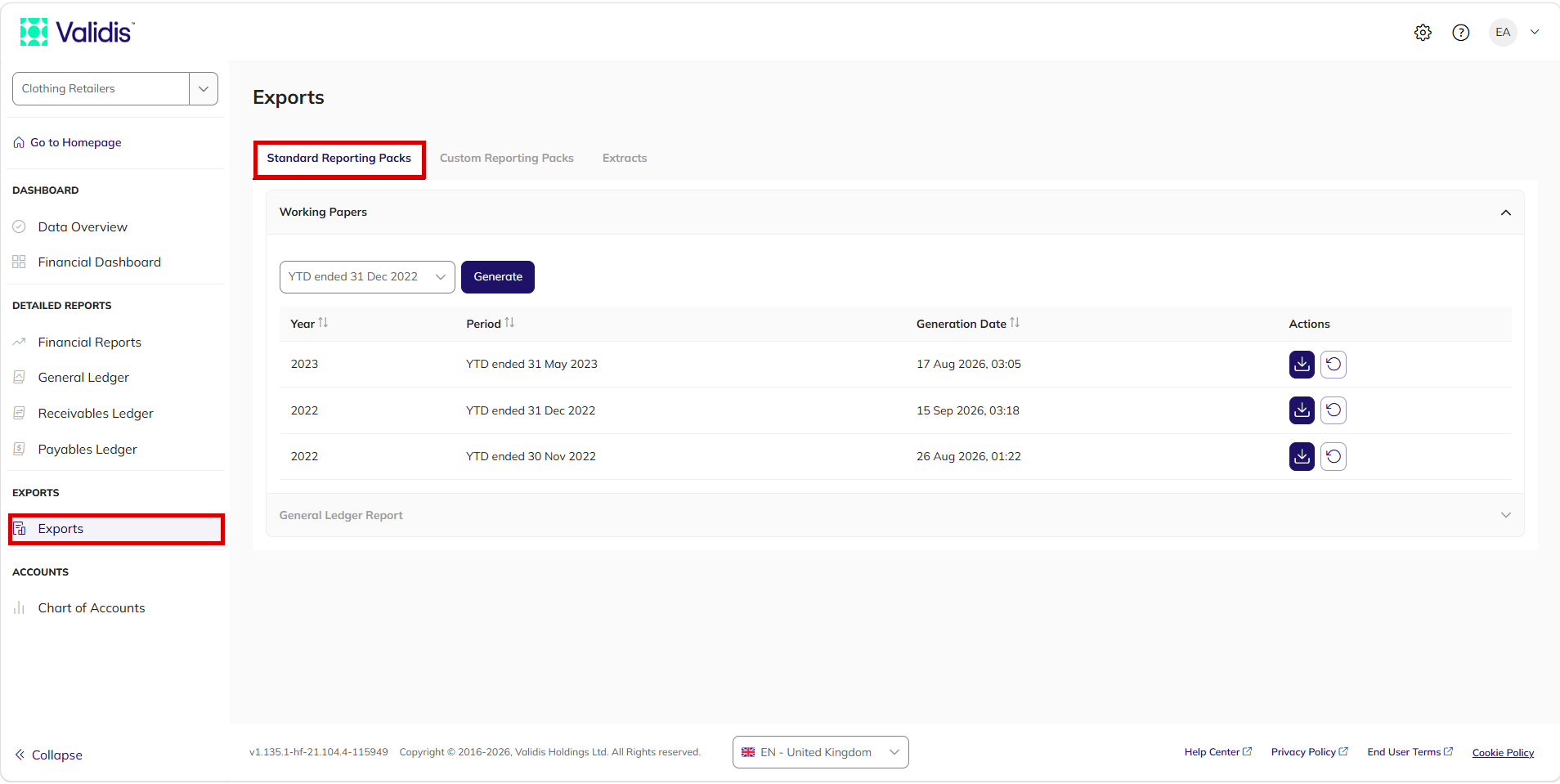Click the Financial Dashboard grid icon
This screenshot has width=1560, height=784.
tap(19, 262)
